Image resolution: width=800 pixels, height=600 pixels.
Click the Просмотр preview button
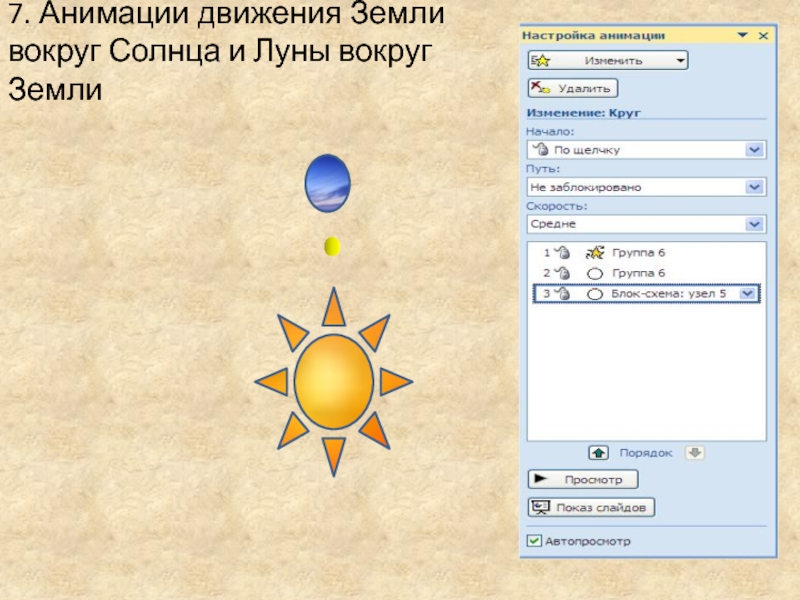(x=583, y=480)
